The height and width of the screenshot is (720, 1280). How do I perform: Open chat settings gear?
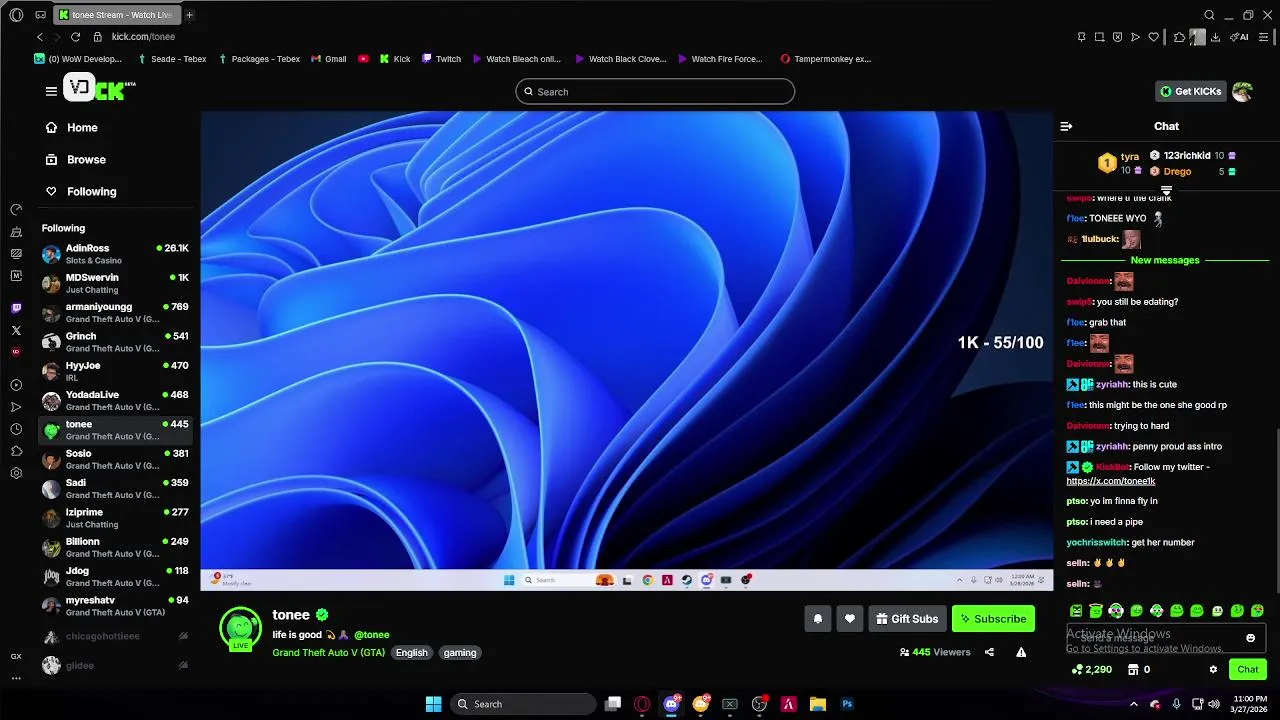[x=1213, y=670]
